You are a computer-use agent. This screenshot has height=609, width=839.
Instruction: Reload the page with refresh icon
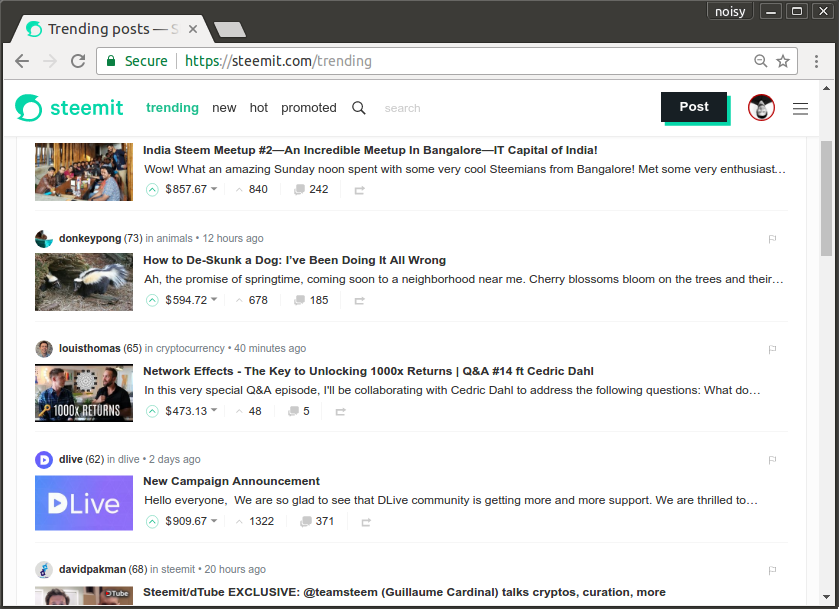78,61
